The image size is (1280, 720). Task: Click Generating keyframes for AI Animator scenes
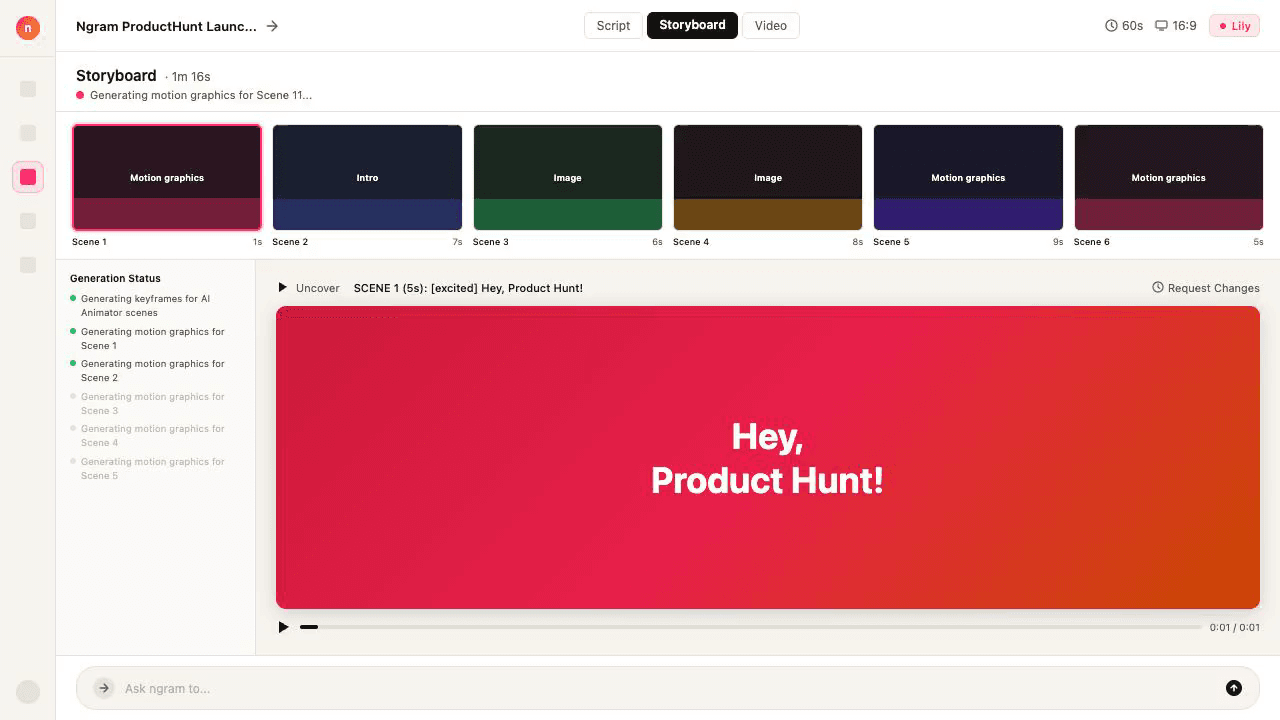tap(146, 305)
